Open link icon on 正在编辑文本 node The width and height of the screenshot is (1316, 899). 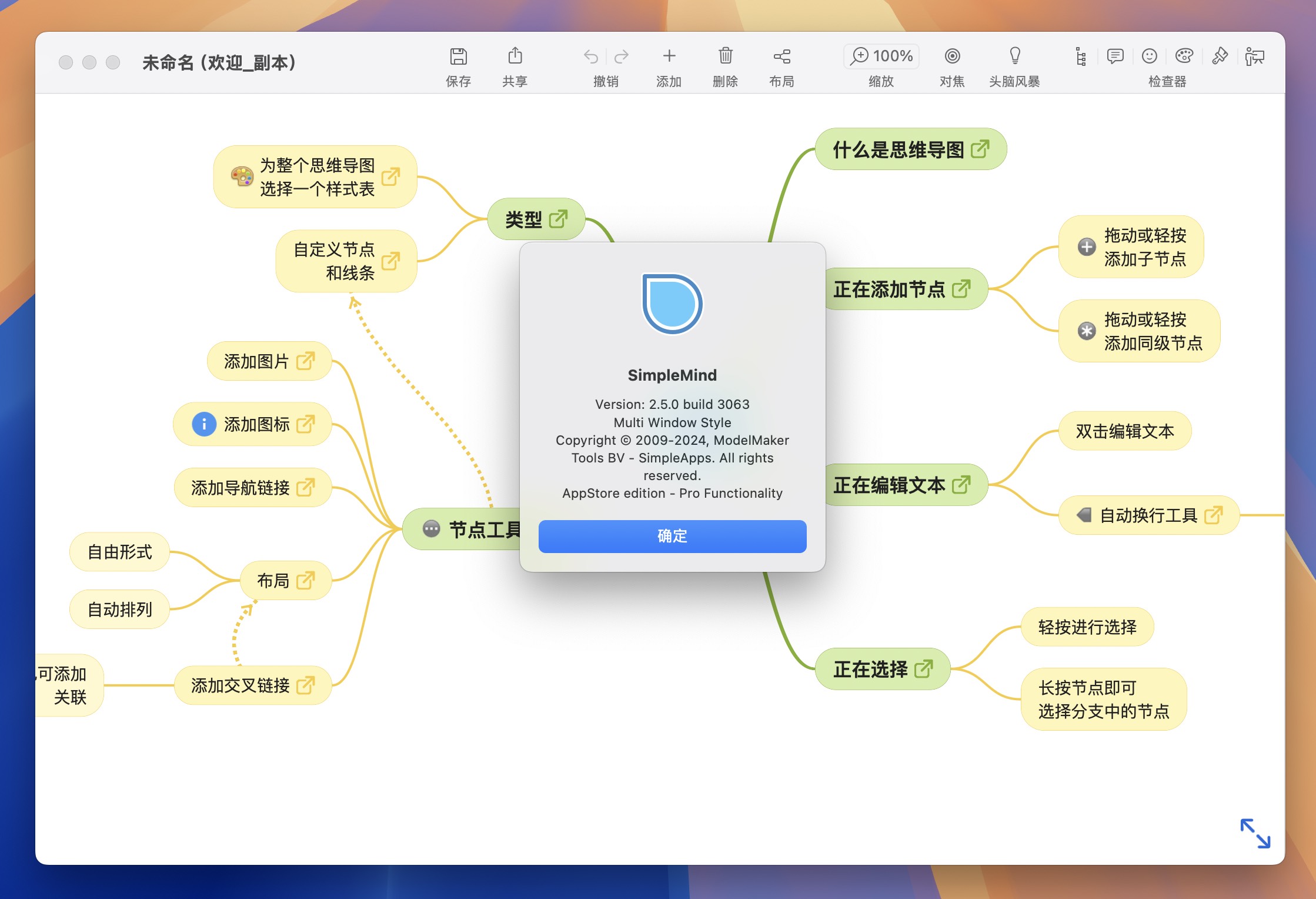(x=961, y=485)
